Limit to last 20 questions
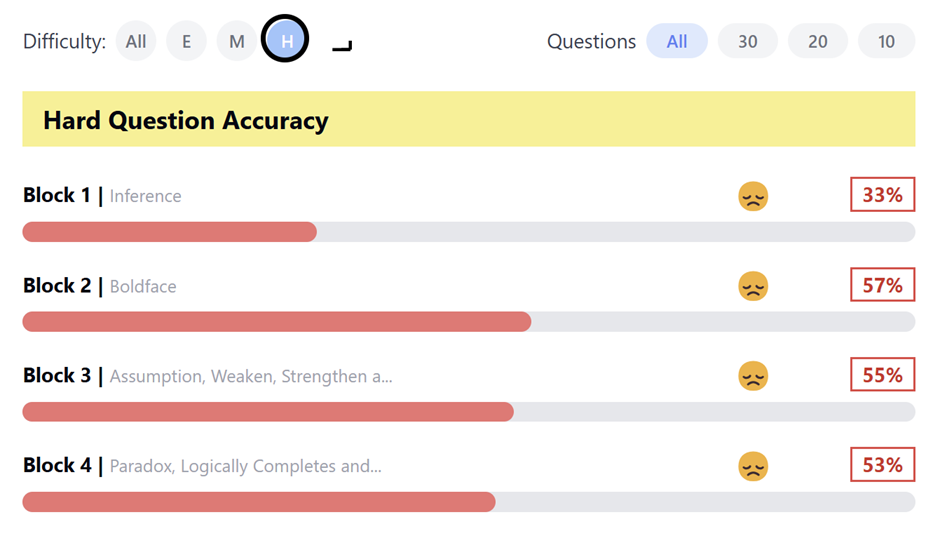This screenshot has height=557, width=940. (x=818, y=41)
